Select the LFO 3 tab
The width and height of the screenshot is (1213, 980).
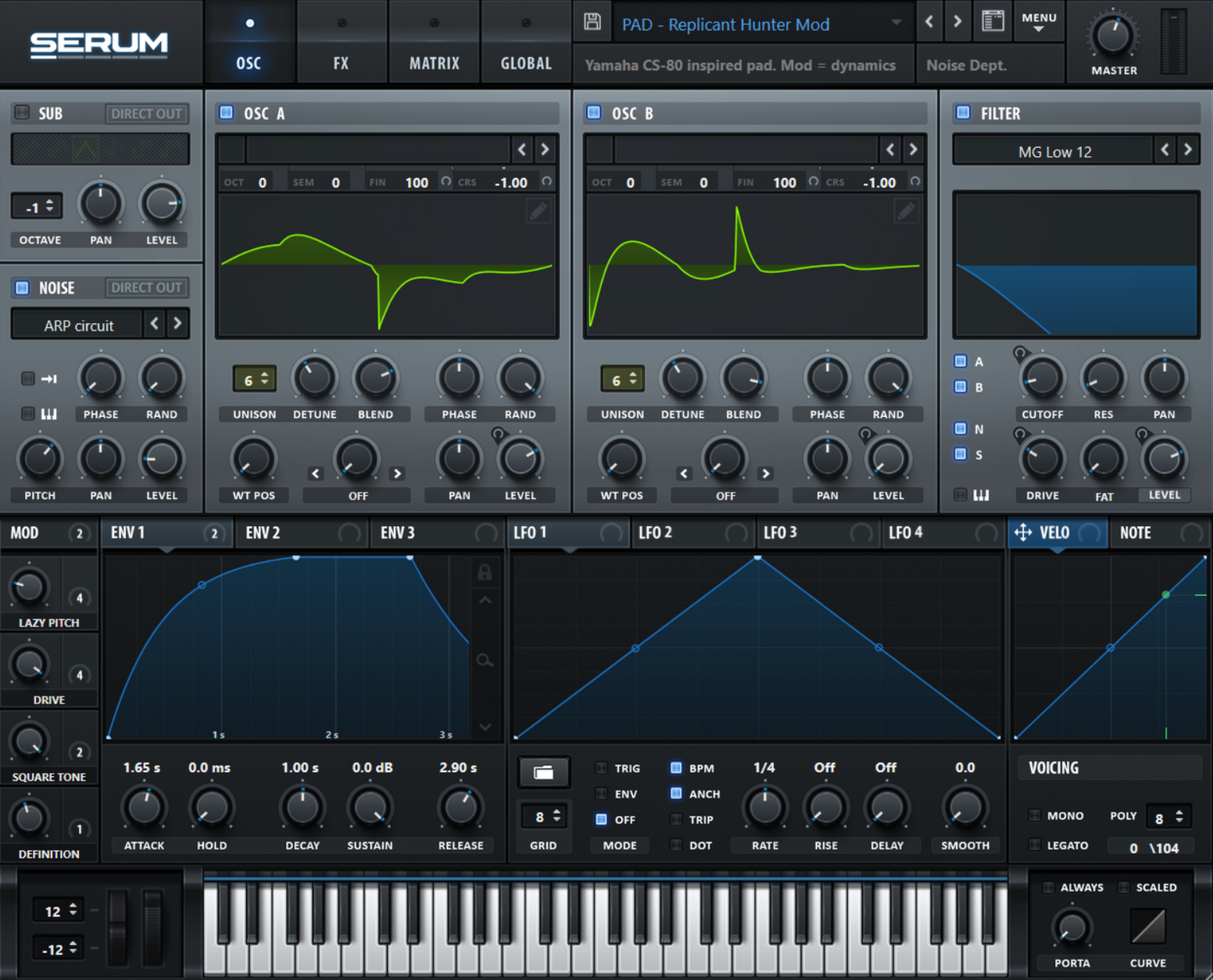coord(818,533)
